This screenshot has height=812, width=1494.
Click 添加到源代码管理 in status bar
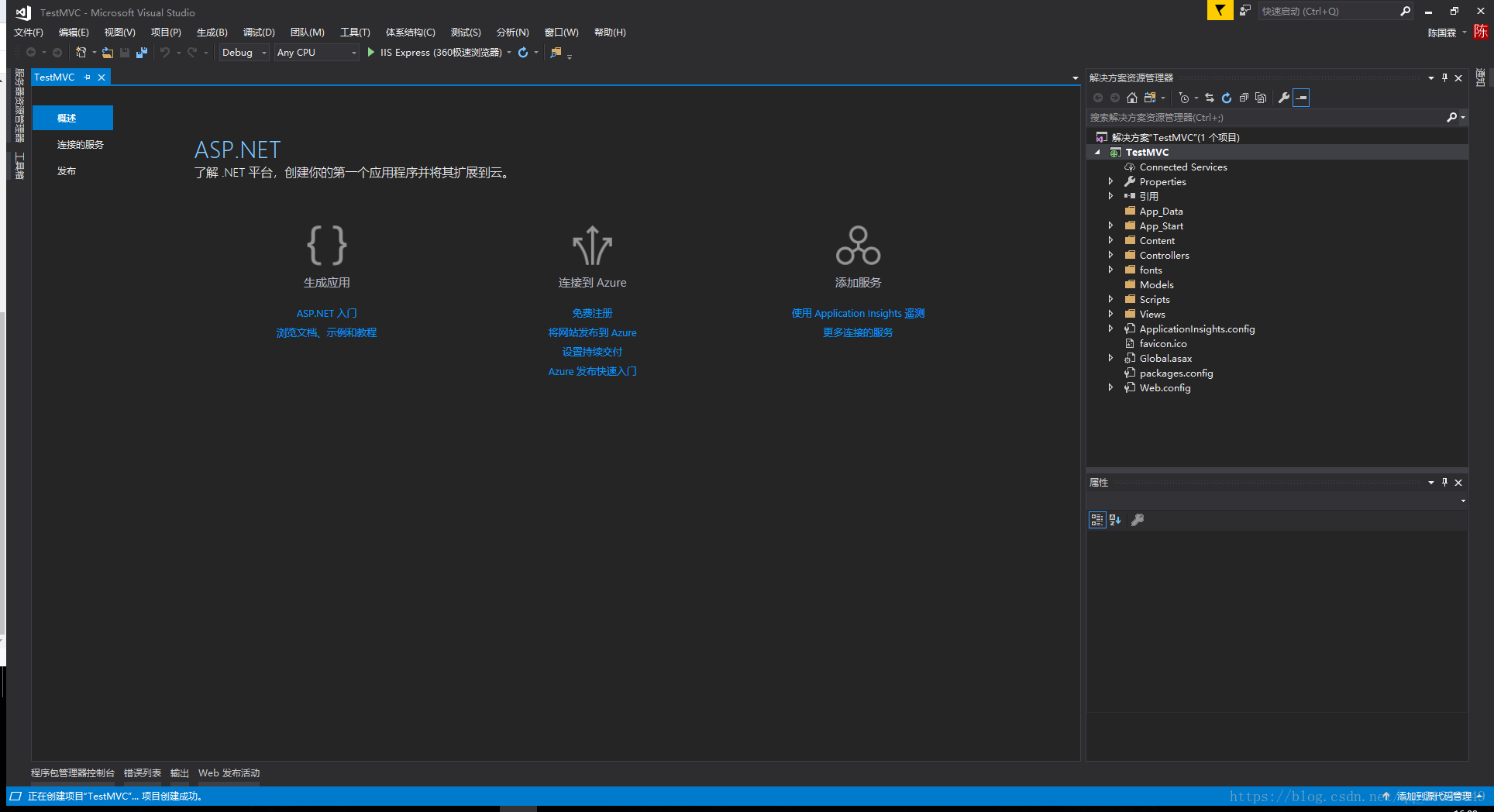click(x=1434, y=797)
